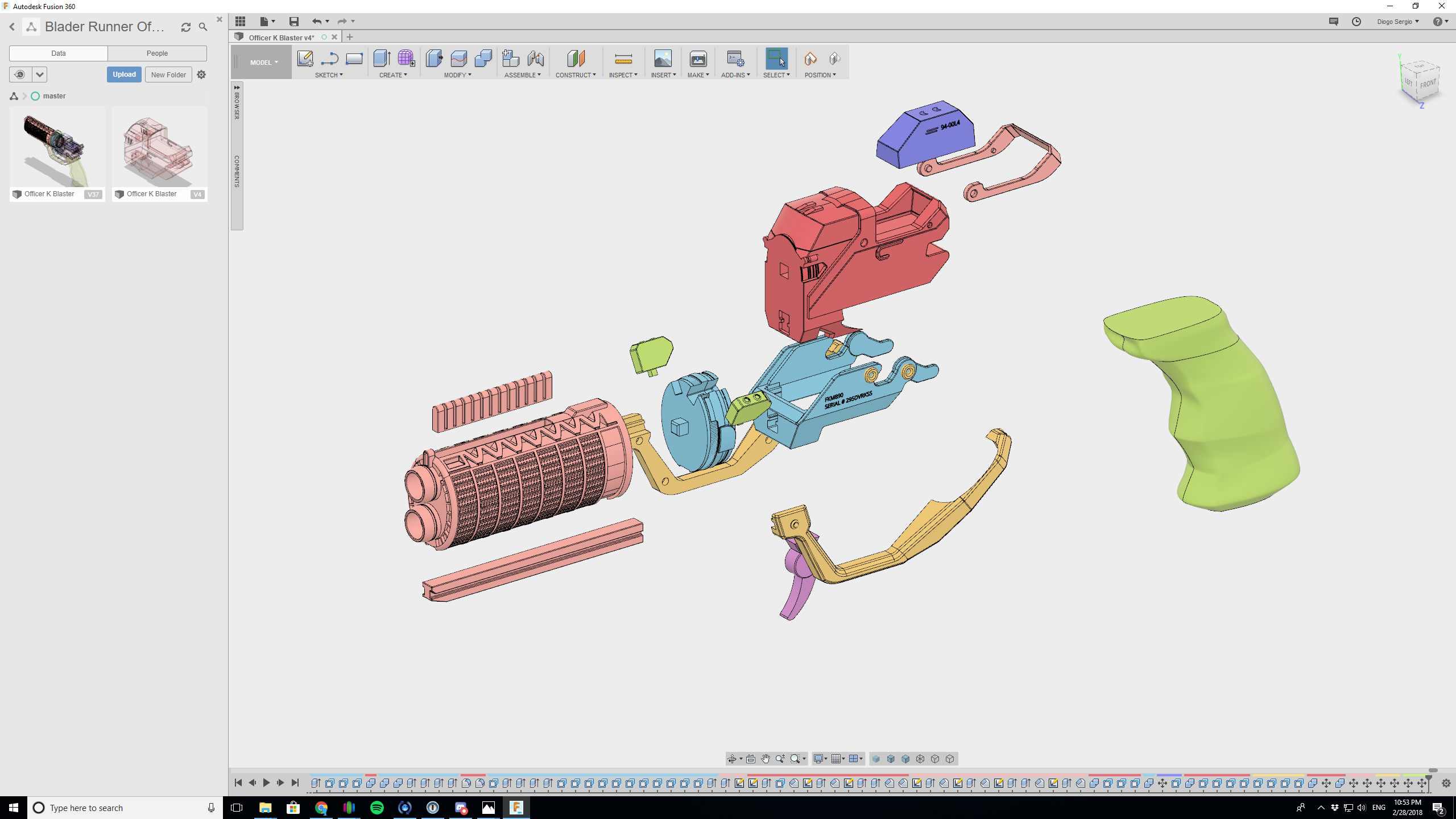The width and height of the screenshot is (1456, 819).
Task: Open the COMMENTS side panel
Action: click(237, 171)
